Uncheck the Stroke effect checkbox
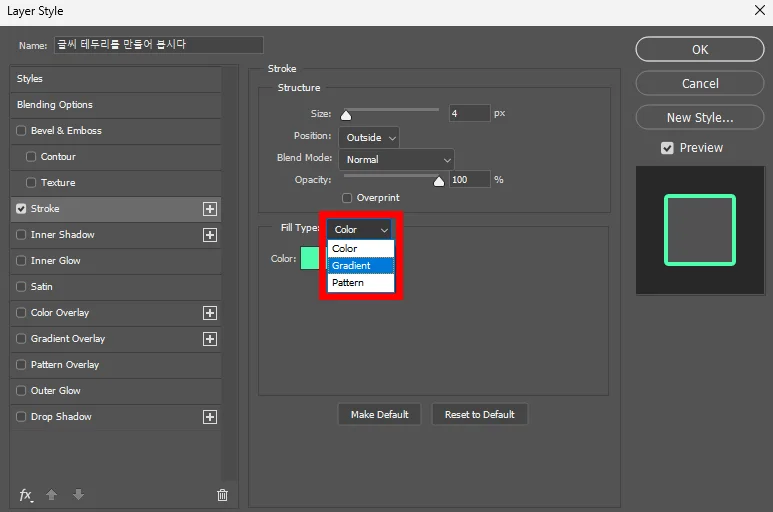Viewport: 773px width, 512px height. pos(21,208)
